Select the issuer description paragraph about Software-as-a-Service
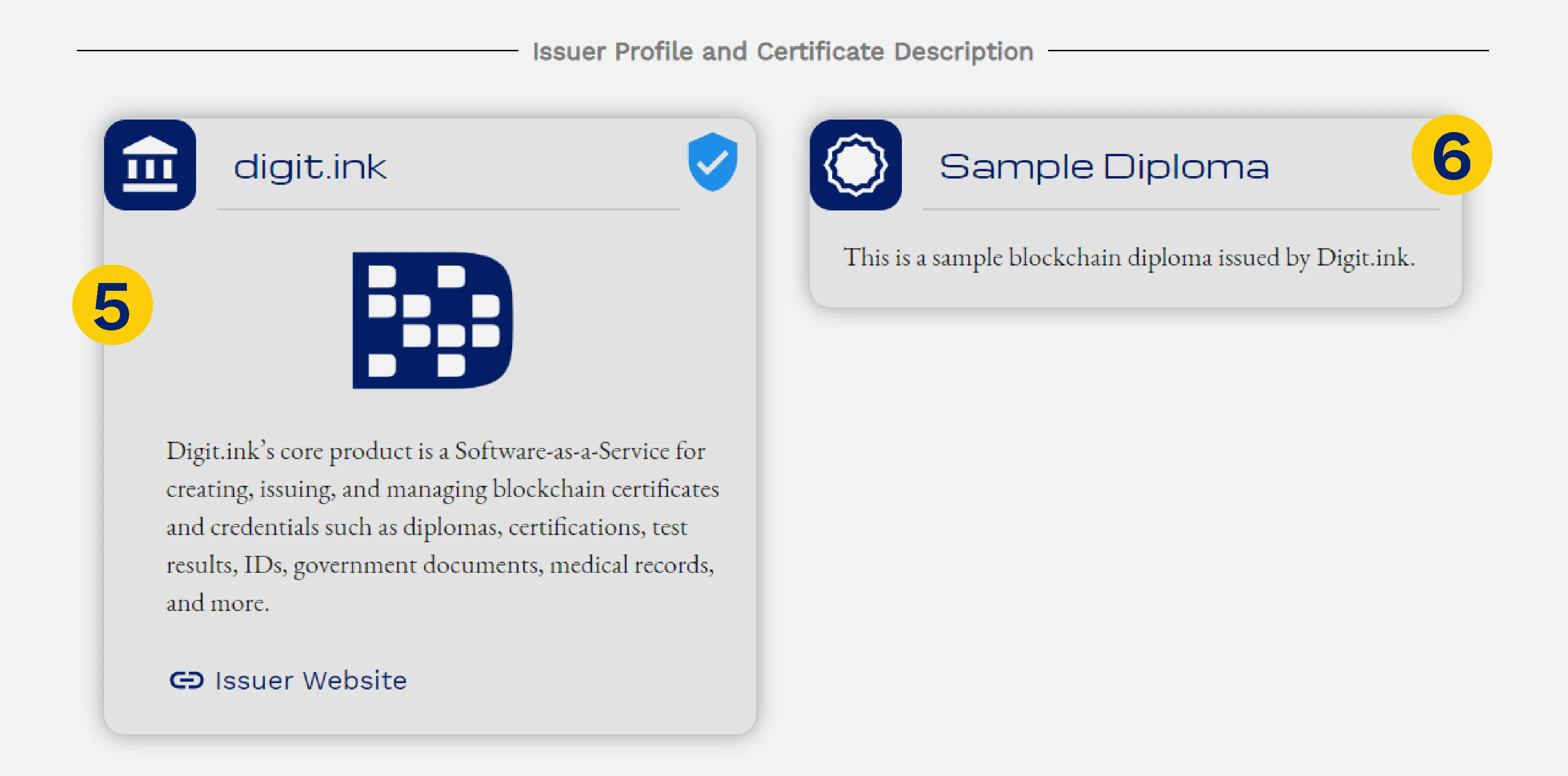The width and height of the screenshot is (1568, 776). [x=442, y=527]
